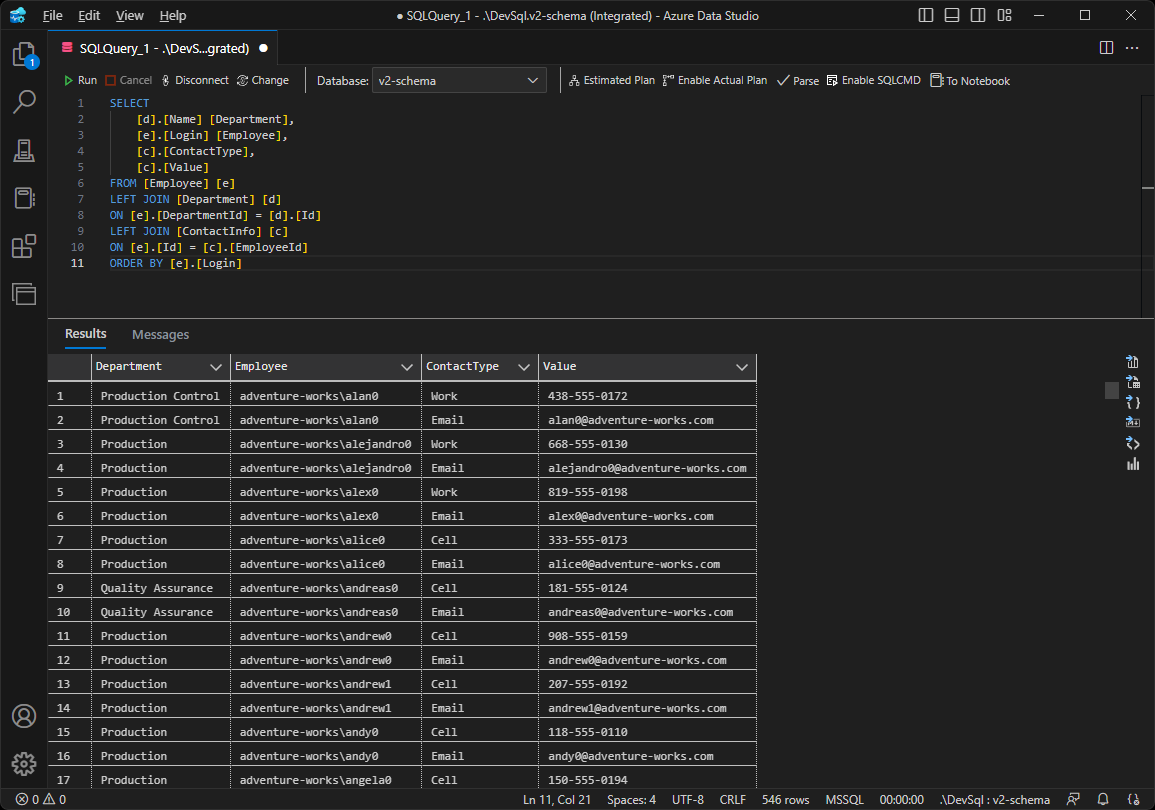Open the Database dropdown v2-schema
Viewport: 1155px width, 810px height.
click(x=459, y=80)
